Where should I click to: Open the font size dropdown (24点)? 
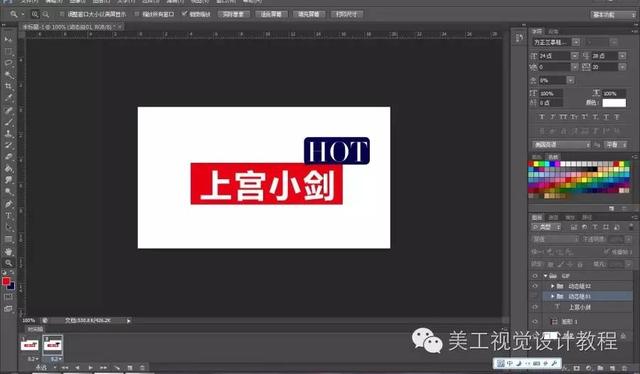click(575, 56)
